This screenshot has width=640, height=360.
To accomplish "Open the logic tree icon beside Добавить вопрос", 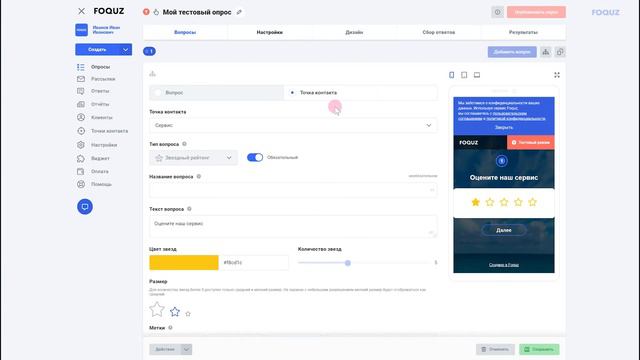I will point(546,52).
